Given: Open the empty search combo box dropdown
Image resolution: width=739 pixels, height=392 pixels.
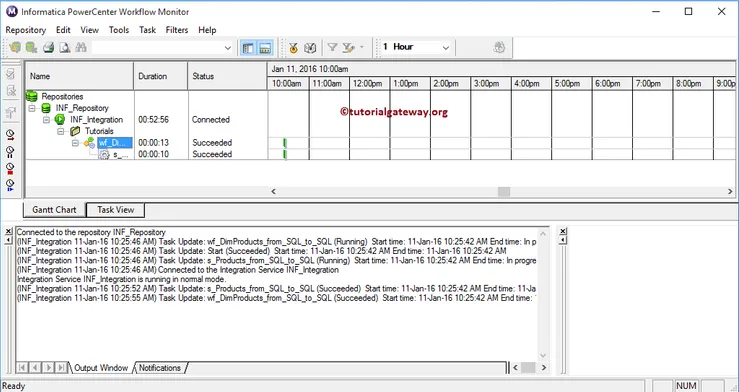Looking at the screenshot, I should click(228, 48).
